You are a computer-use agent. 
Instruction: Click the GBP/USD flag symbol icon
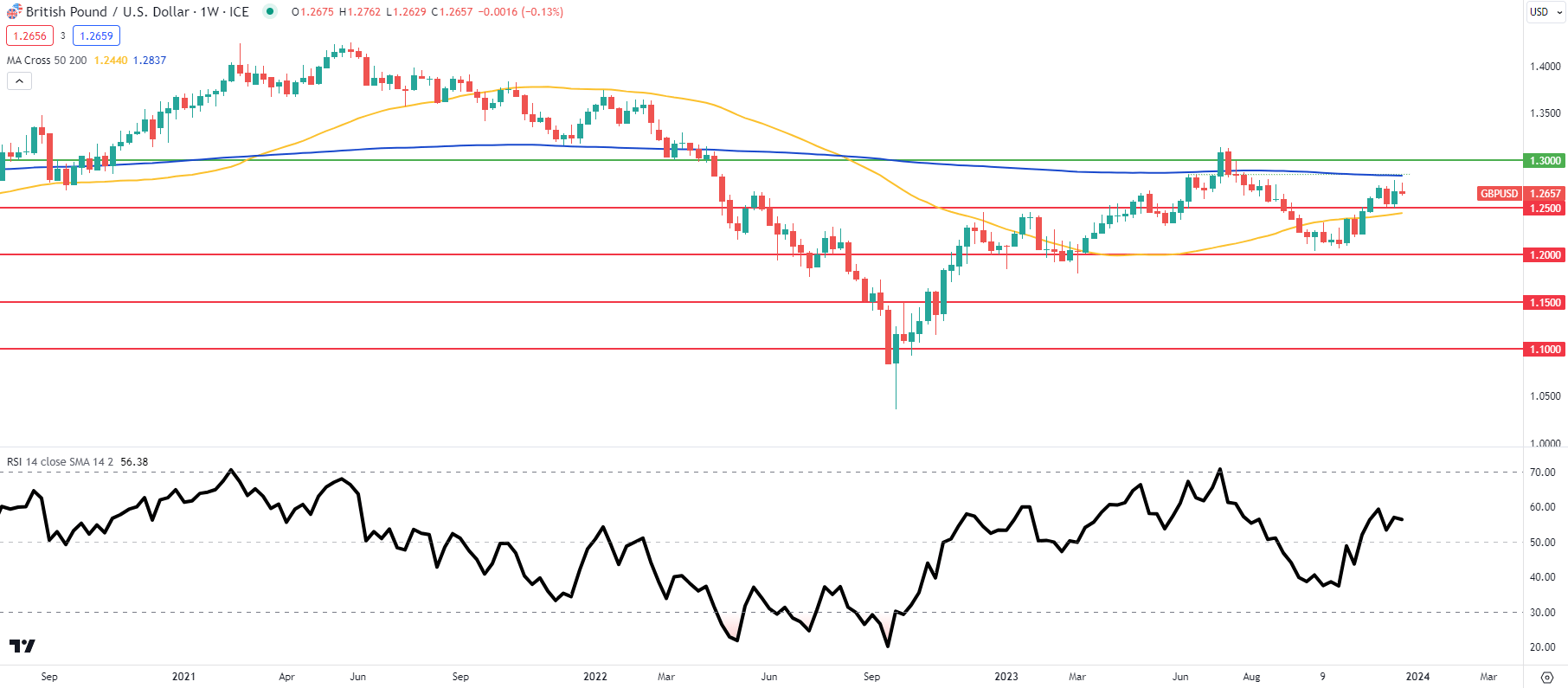pos(14,12)
